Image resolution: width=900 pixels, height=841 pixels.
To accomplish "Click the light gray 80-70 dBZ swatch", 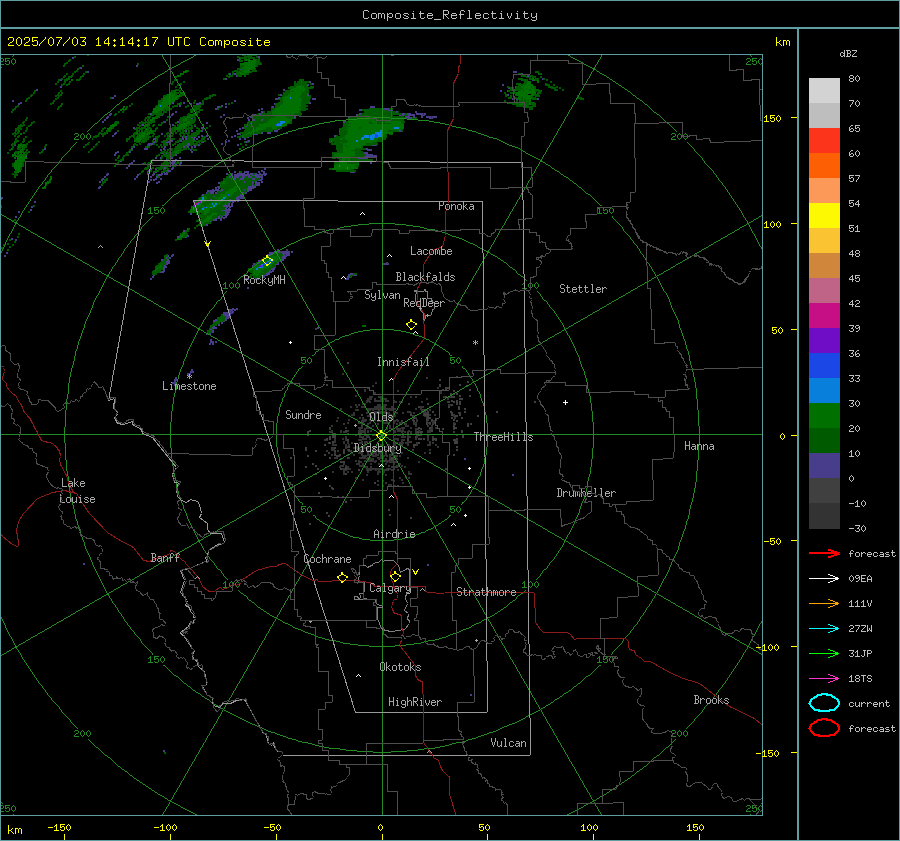I will [824, 91].
